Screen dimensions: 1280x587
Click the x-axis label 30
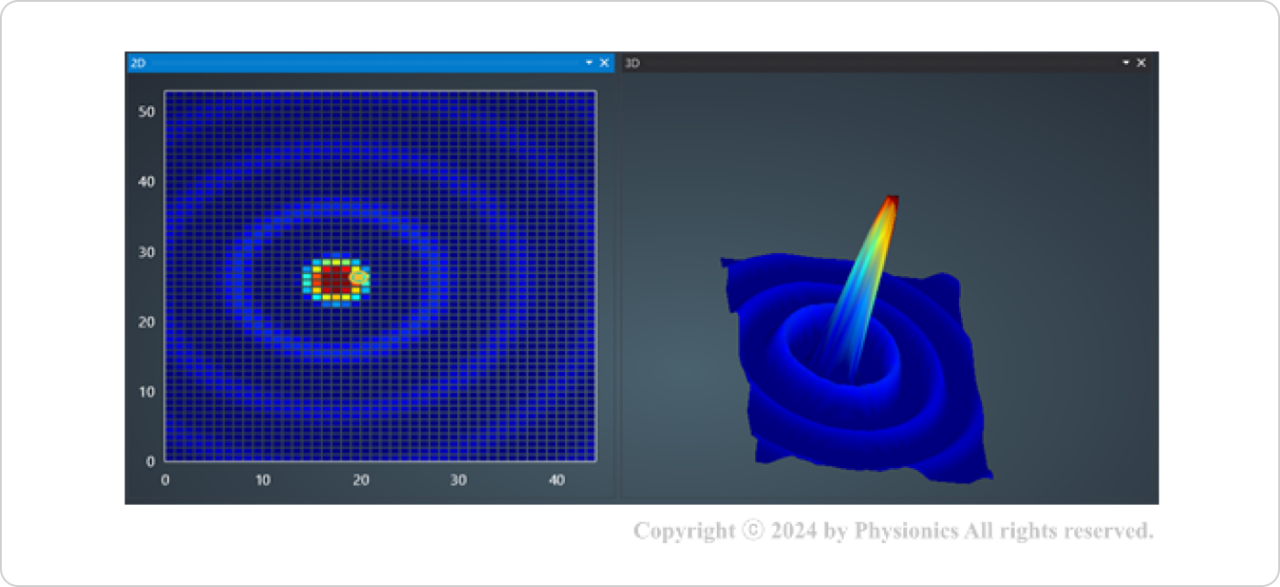(458, 481)
